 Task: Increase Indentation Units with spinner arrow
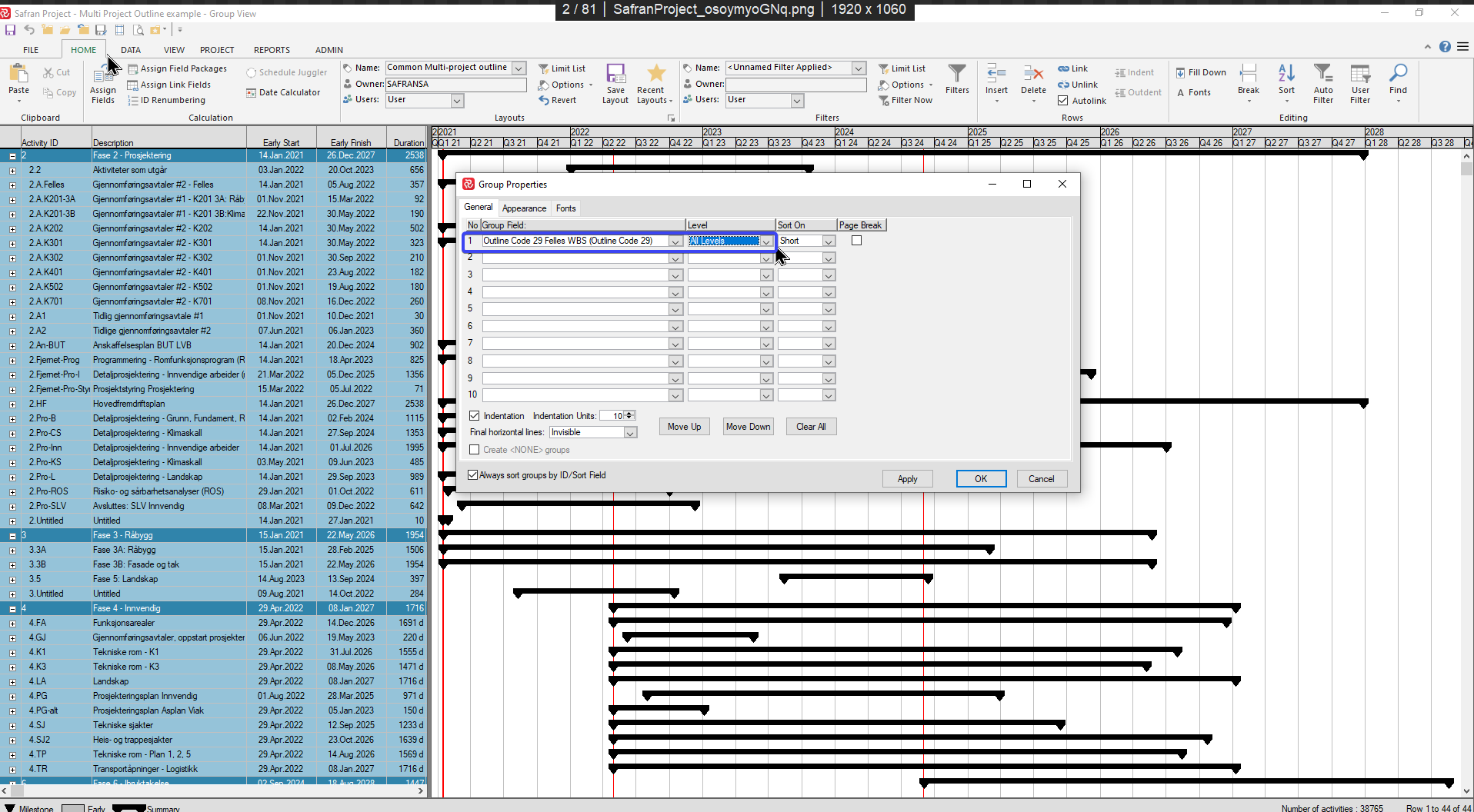pos(630,413)
